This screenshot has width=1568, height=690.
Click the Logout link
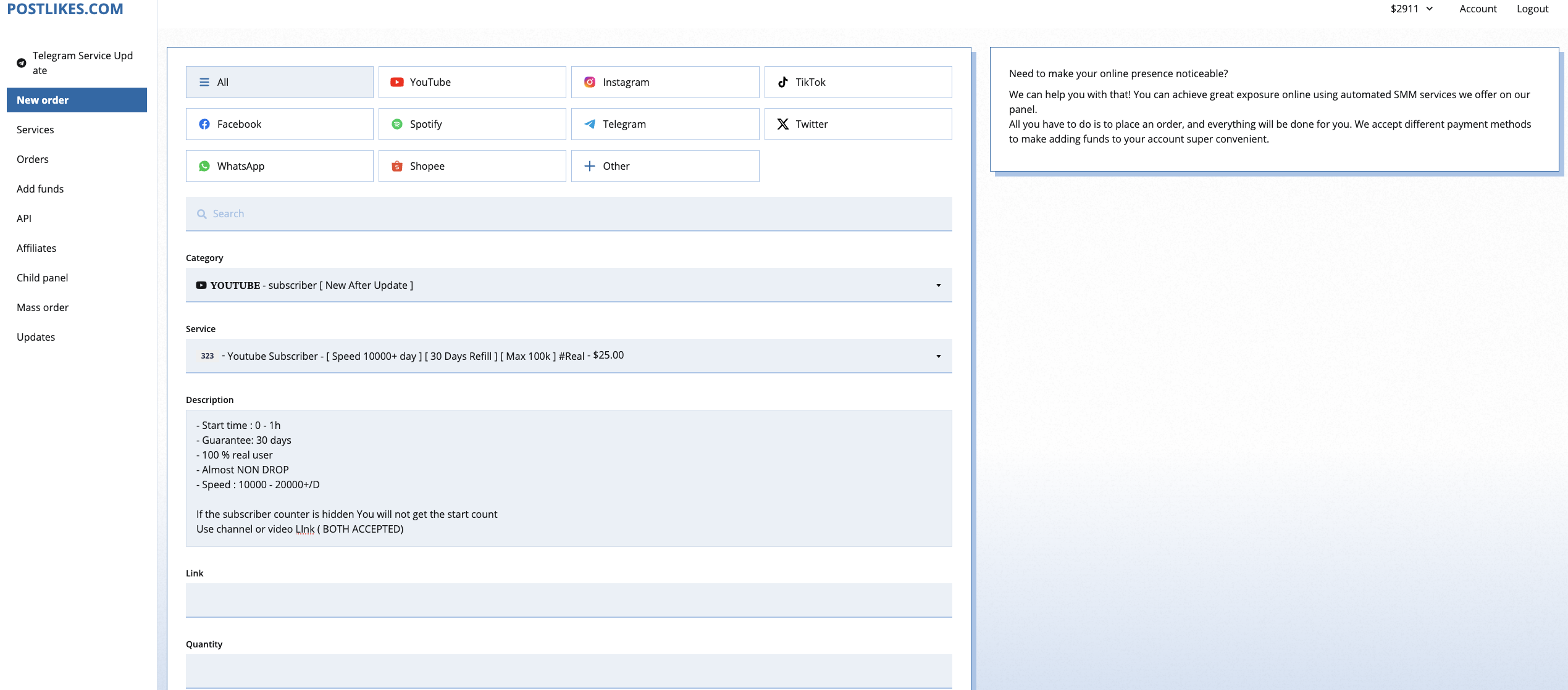1532,9
